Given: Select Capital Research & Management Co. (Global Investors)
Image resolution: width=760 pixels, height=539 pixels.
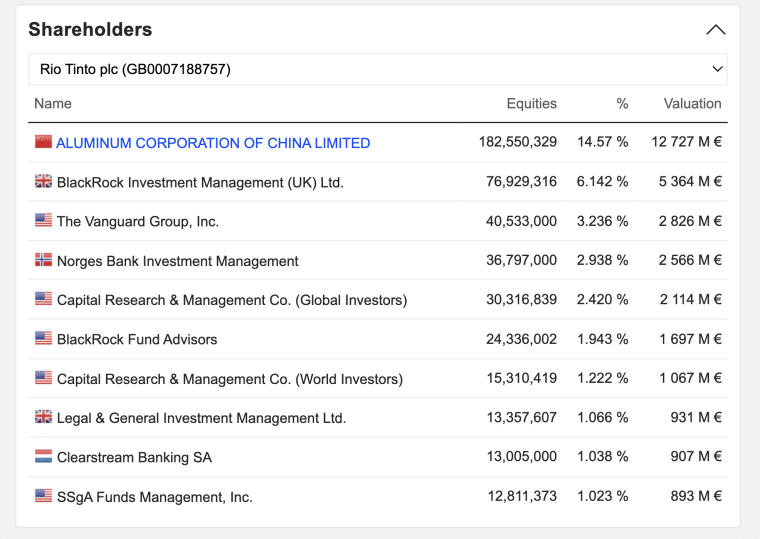Looking at the screenshot, I should 232,301.
